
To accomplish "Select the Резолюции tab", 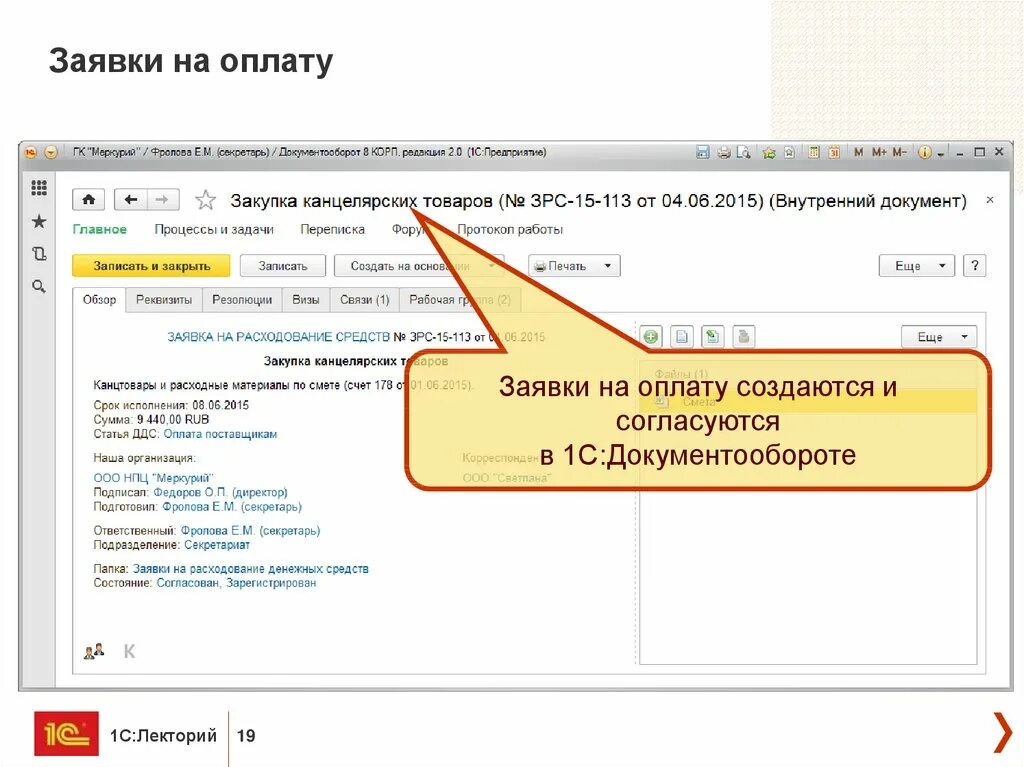I will 242,300.
